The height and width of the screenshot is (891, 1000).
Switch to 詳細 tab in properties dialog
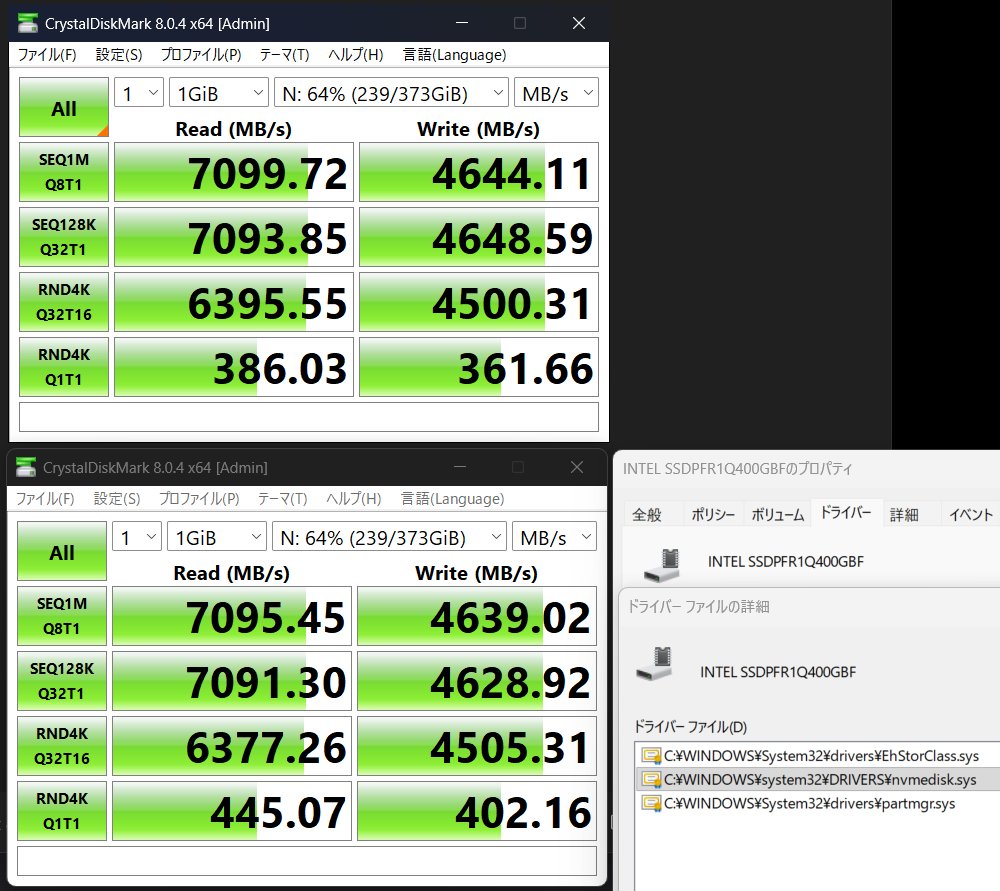pos(904,514)
